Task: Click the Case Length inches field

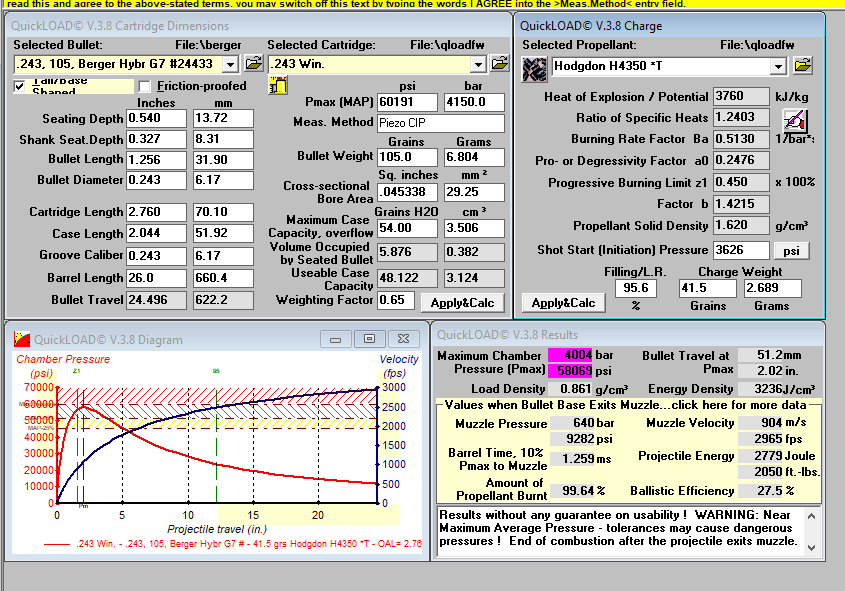Action: 156,233
